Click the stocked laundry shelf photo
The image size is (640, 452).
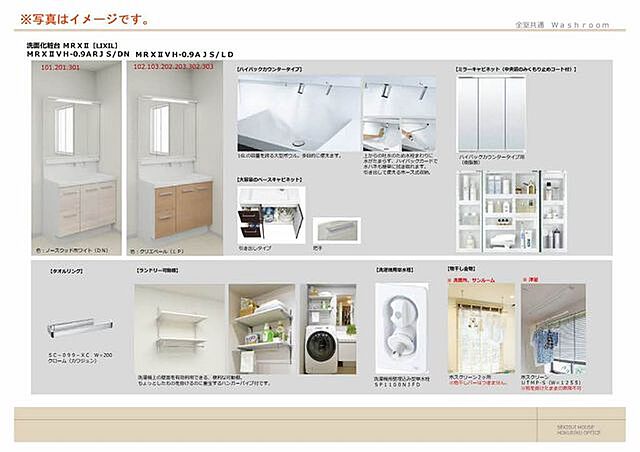[262, 329]
